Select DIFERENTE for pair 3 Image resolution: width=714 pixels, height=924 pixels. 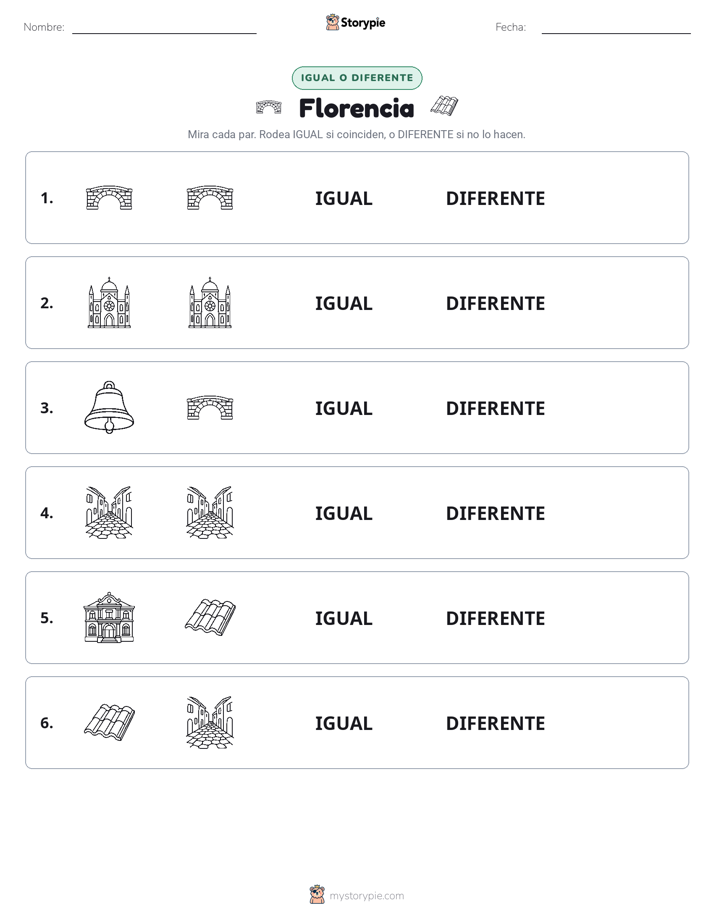point(495,408)
